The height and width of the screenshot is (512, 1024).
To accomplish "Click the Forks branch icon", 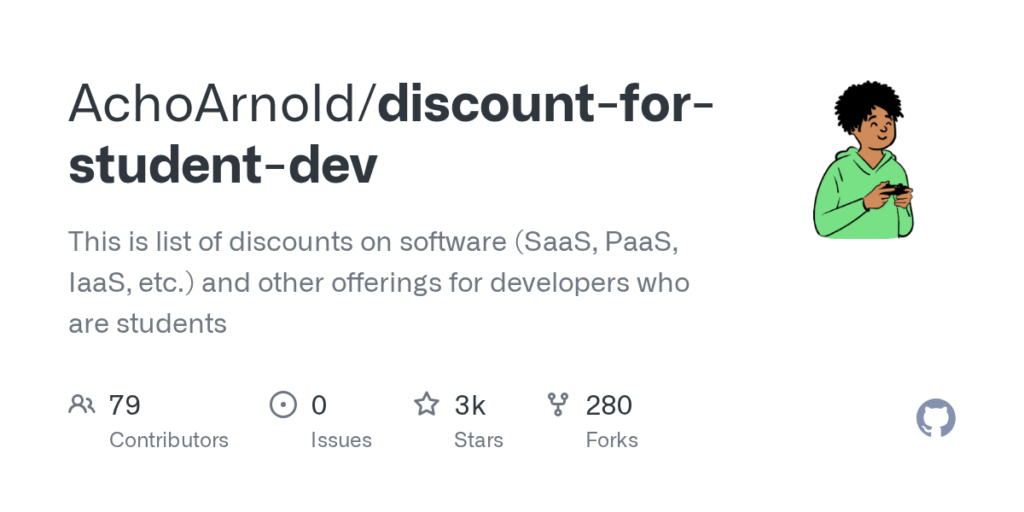I will click(x=558, y=404).
